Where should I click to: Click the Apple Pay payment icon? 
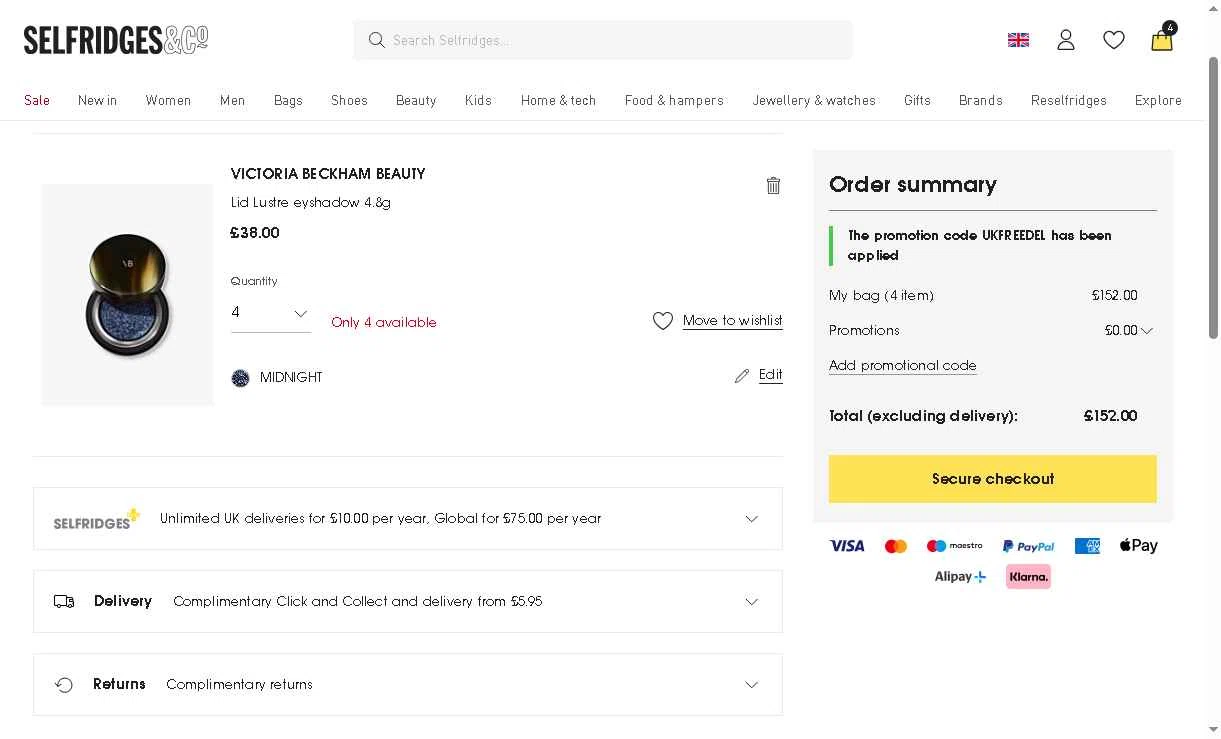[1139, 546]
